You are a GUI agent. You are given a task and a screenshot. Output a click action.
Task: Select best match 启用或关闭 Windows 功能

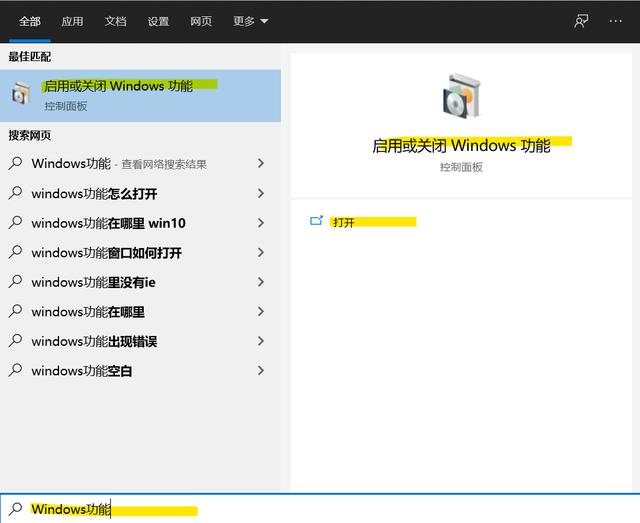tap(140, 96)
